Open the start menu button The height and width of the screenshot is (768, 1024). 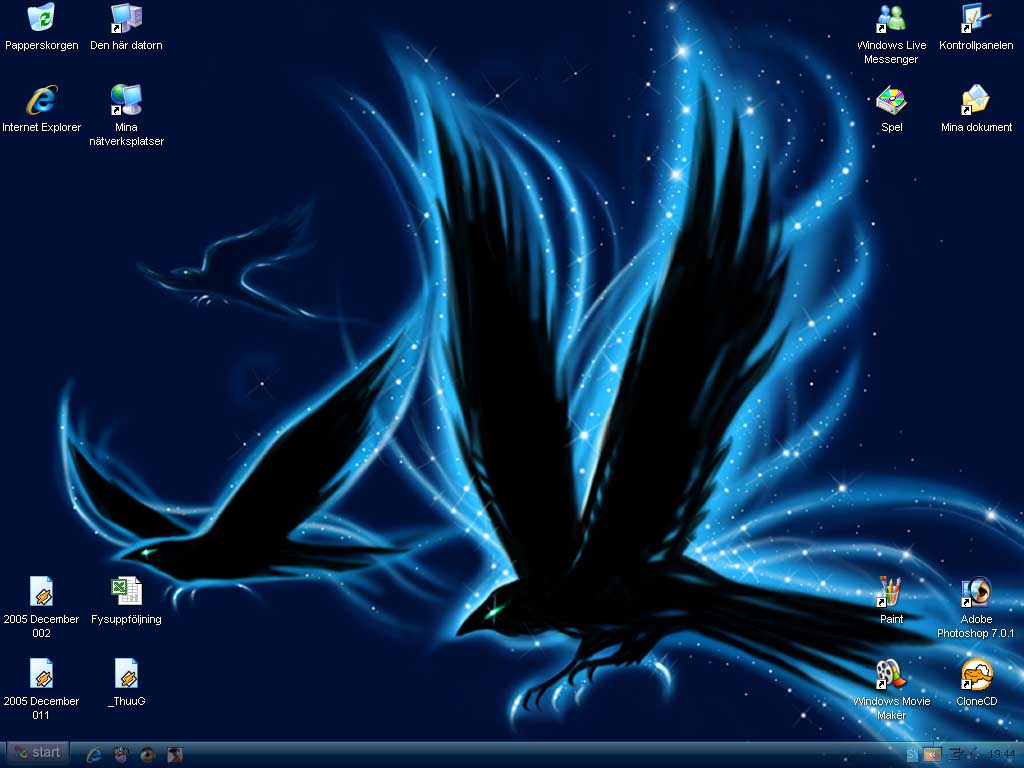pyautogui.click(x=37, y=753)
